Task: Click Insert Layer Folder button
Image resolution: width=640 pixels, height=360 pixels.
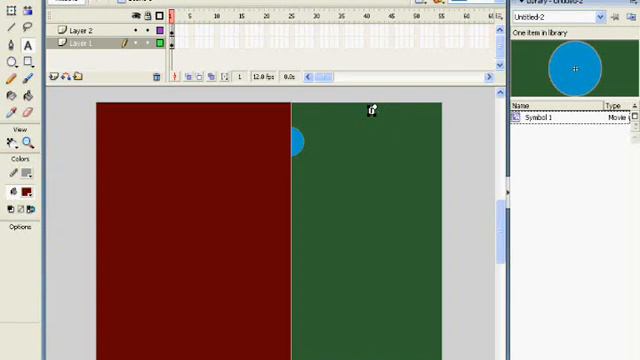Action: coord(78,76)
